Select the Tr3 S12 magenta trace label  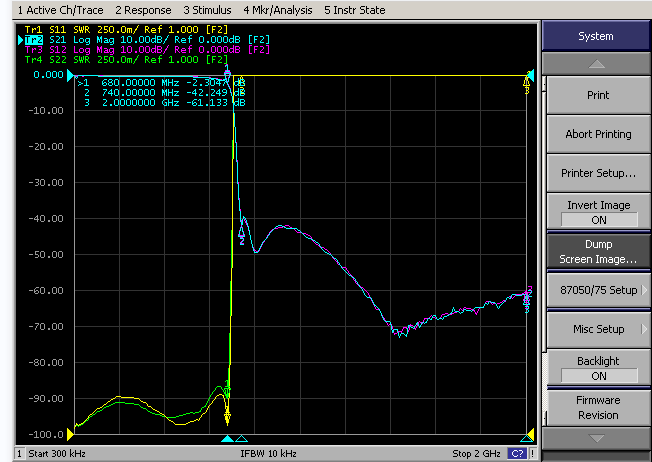click(148, 49)
